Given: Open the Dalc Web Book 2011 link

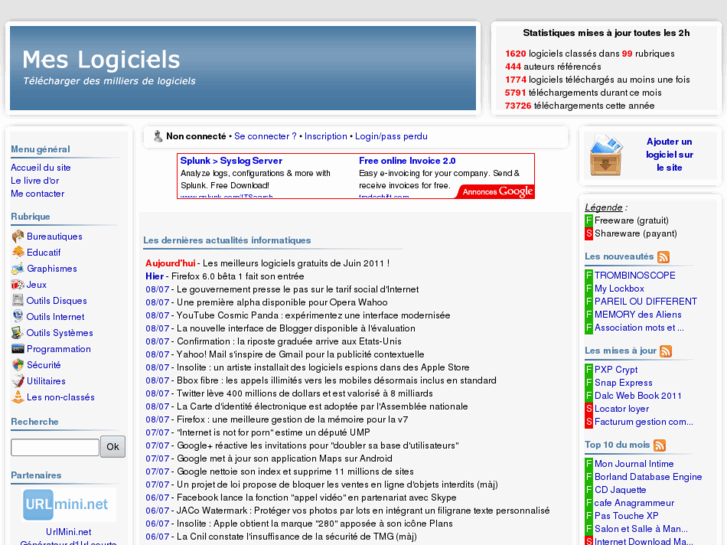Looking at the screenshot, I should pos(638,396).
